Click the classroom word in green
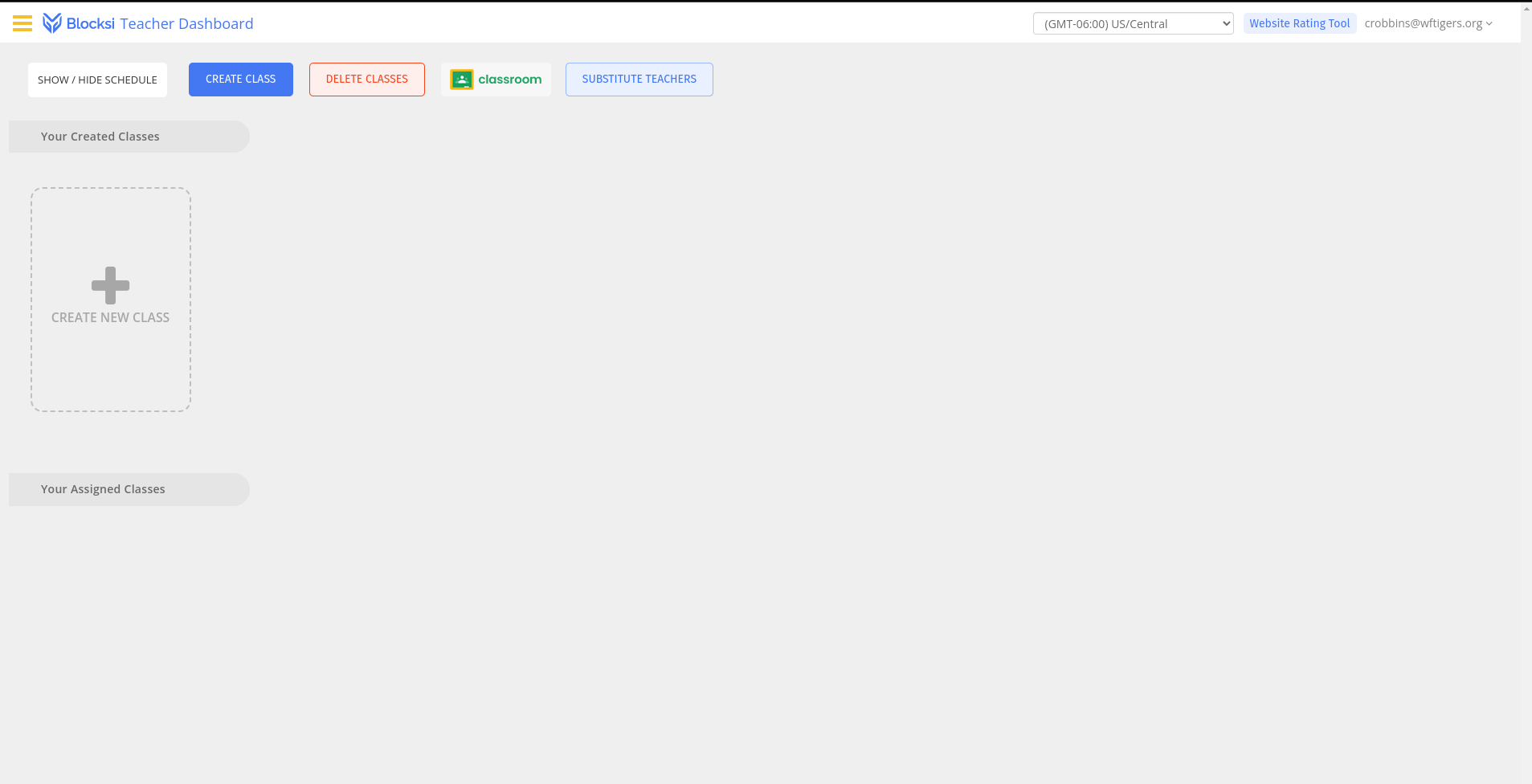1532x784 pixels. tap(510, 80)
